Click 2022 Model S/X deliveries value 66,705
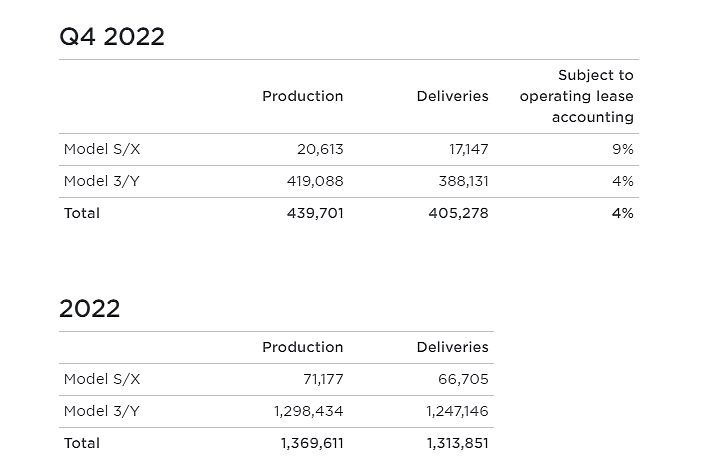 click(x=463, y=379)
